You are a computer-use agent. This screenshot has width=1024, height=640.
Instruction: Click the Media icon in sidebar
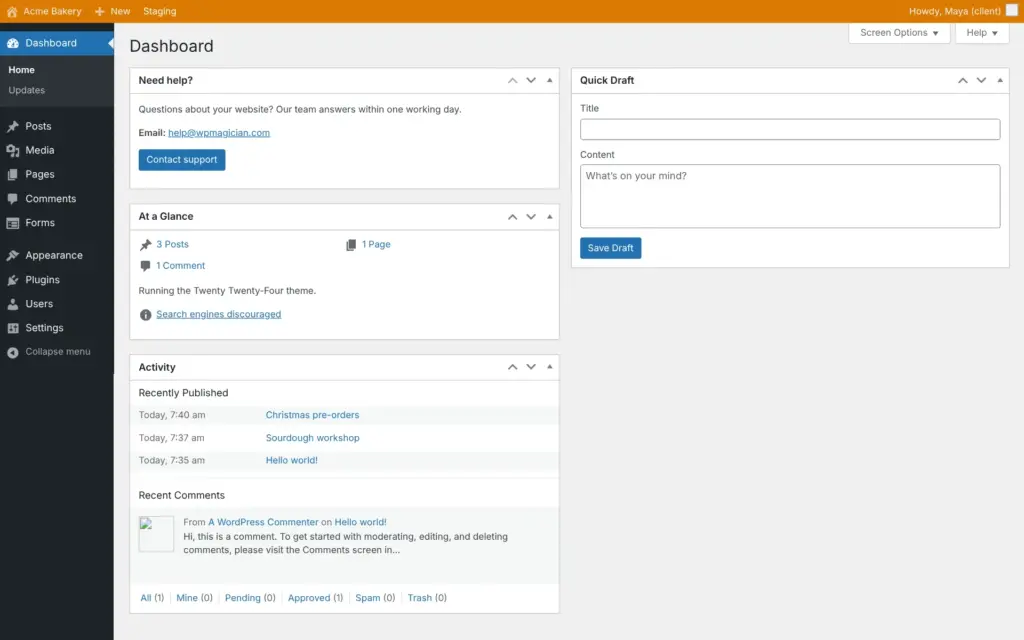[x=12, y=150]
